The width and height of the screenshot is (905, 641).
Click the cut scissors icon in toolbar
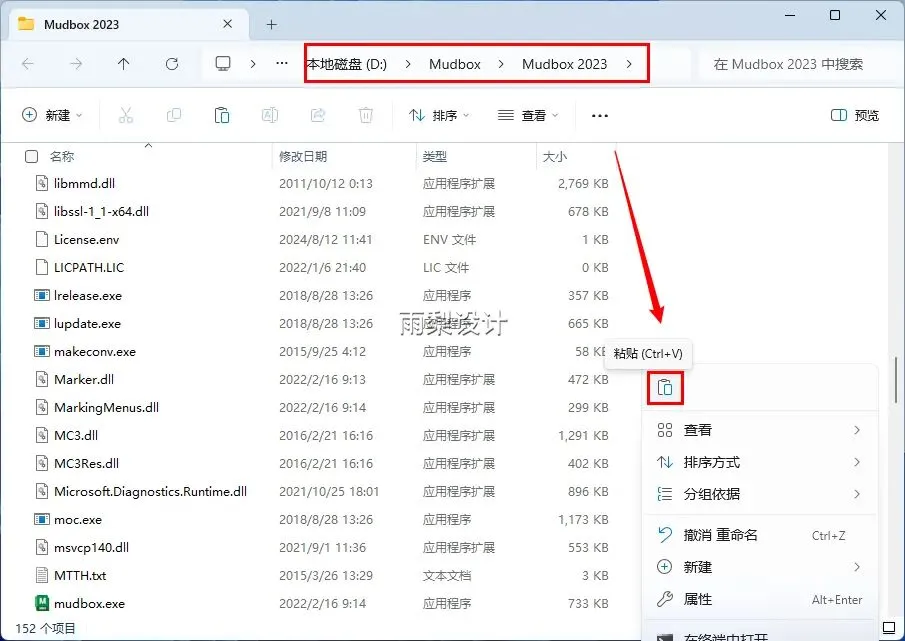[126, 115]
